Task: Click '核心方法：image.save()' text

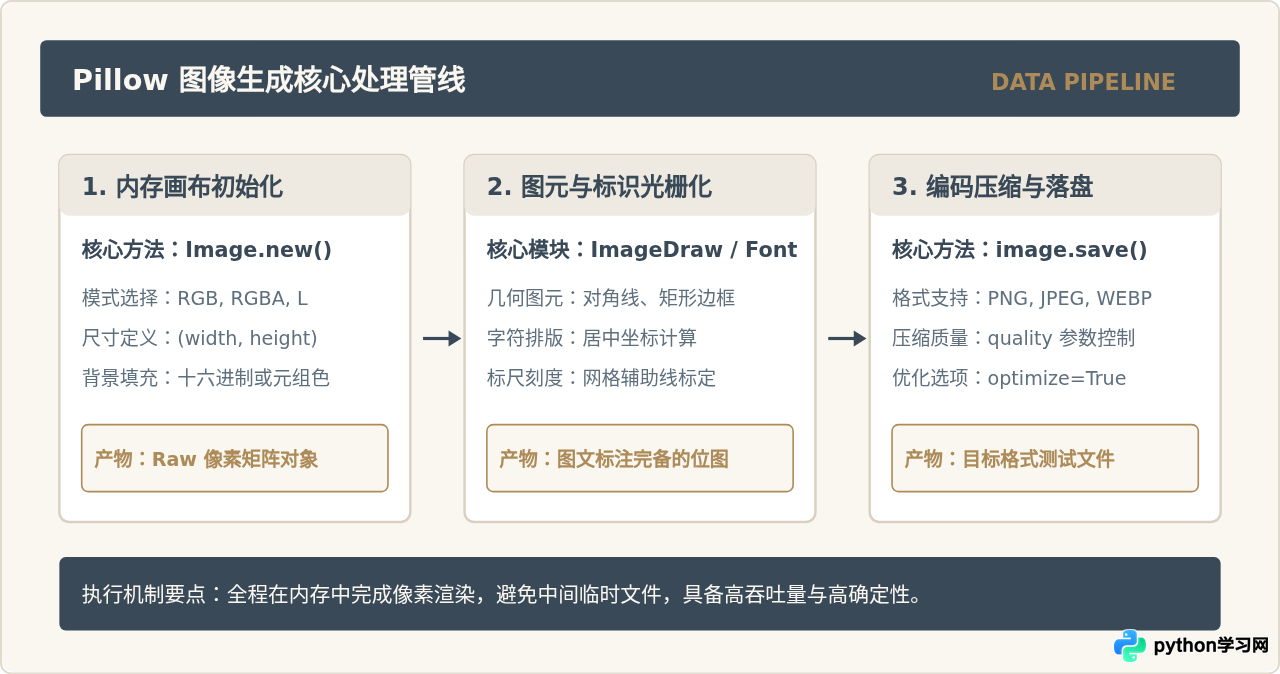Action: pos(1020,249)
